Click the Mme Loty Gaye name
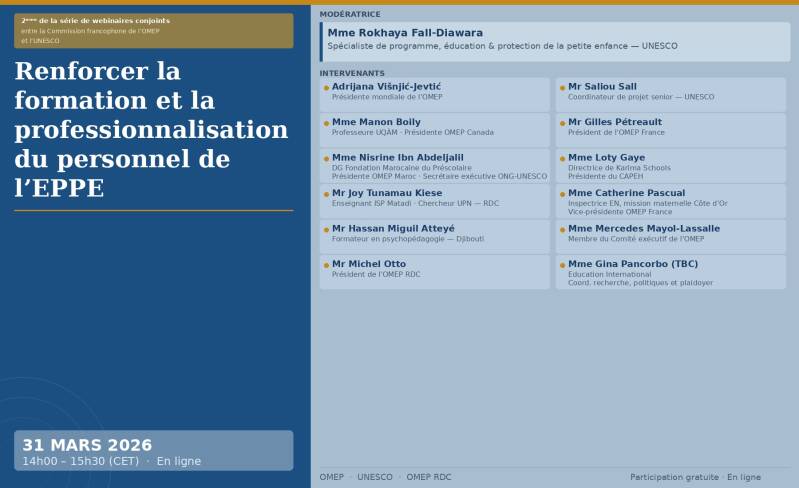 tap(606, 157)
